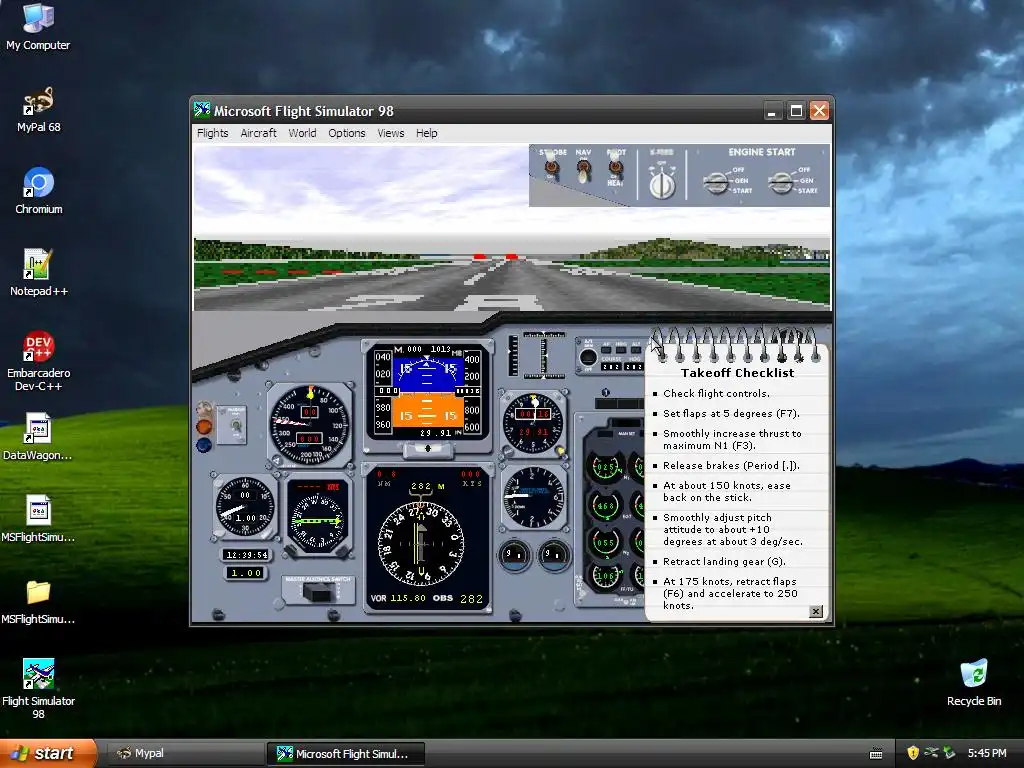This screenshot has width=1024, height=768.
Task: Click the digital clock reading 12:39:54
Action: click(246, 554)
